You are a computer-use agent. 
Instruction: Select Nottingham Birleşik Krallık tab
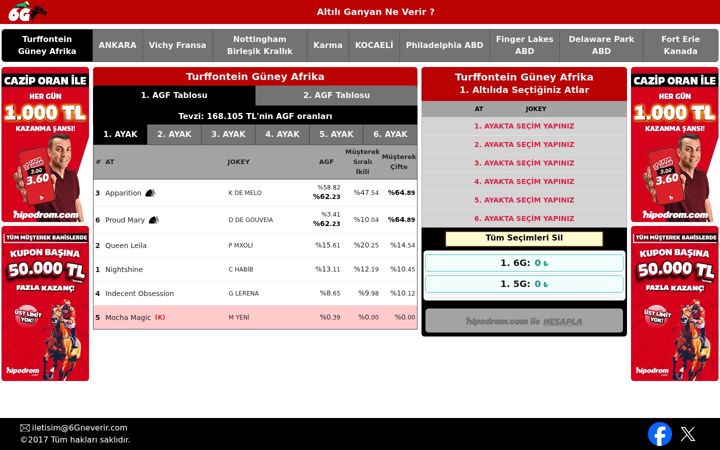point(259,45)
